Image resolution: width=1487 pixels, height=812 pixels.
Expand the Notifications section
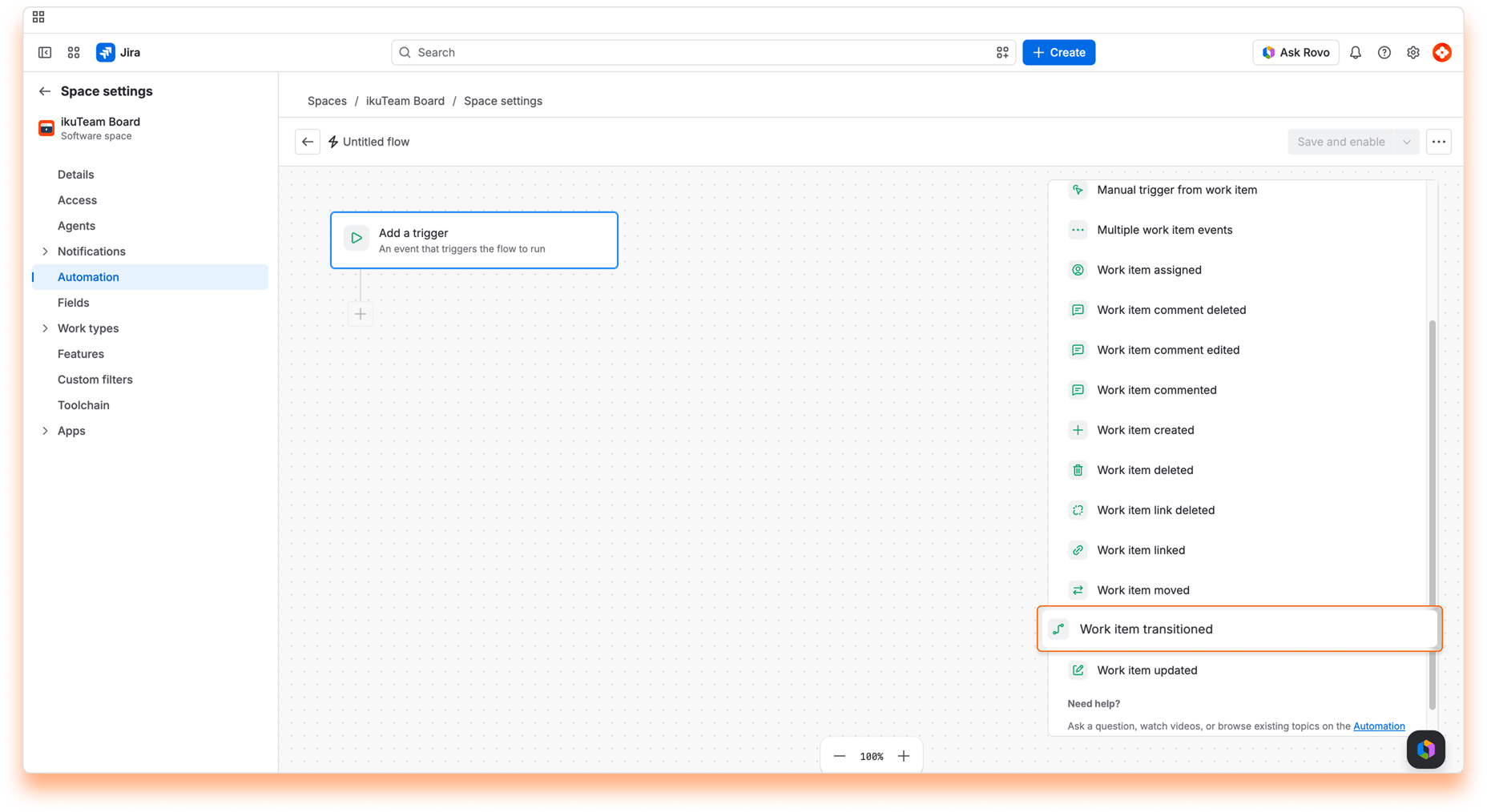(45, 251)
